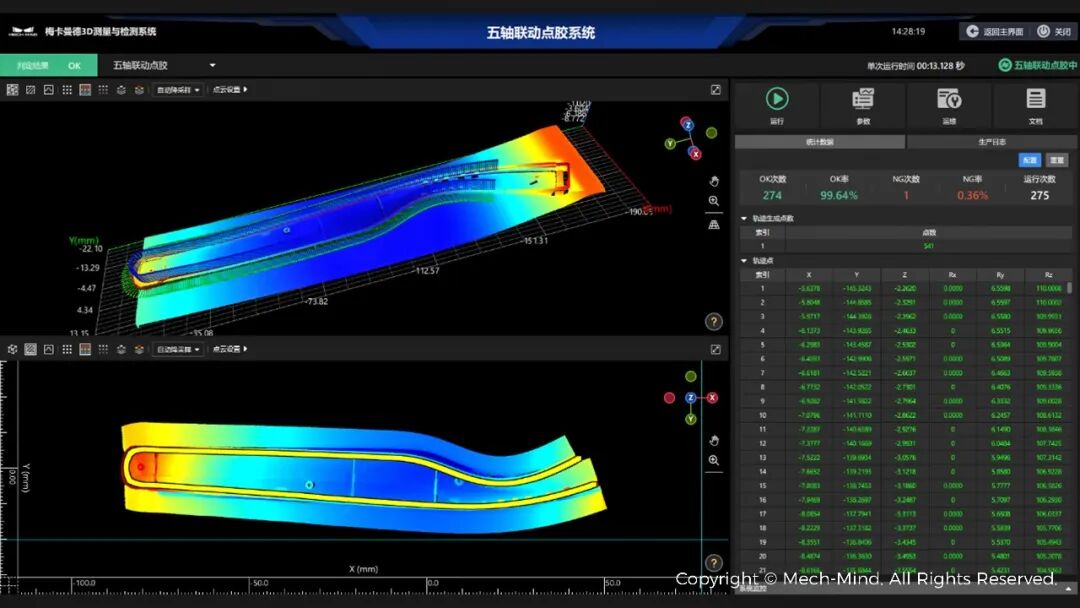Click the 运行次数 value 275
The width and height of the screenshot is (1080, 608).
click(x=1039, y=196)
